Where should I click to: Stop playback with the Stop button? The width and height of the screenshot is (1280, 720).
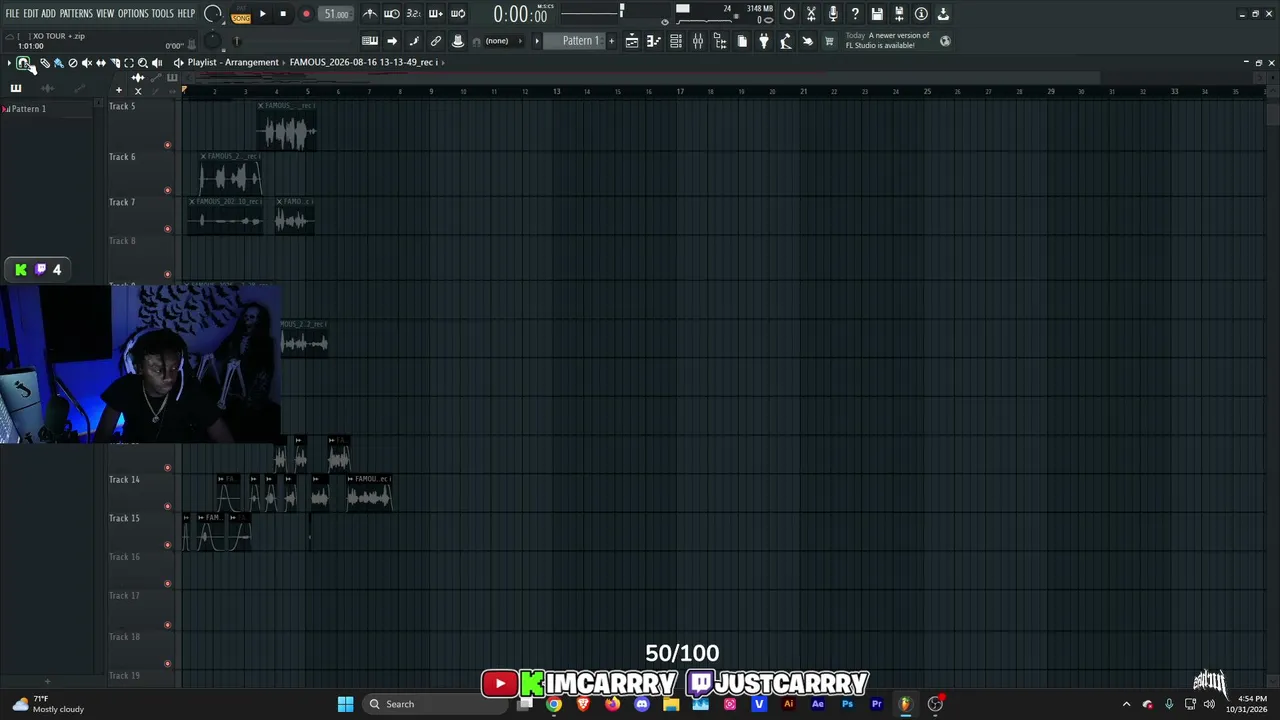click(x=283, y=14)
